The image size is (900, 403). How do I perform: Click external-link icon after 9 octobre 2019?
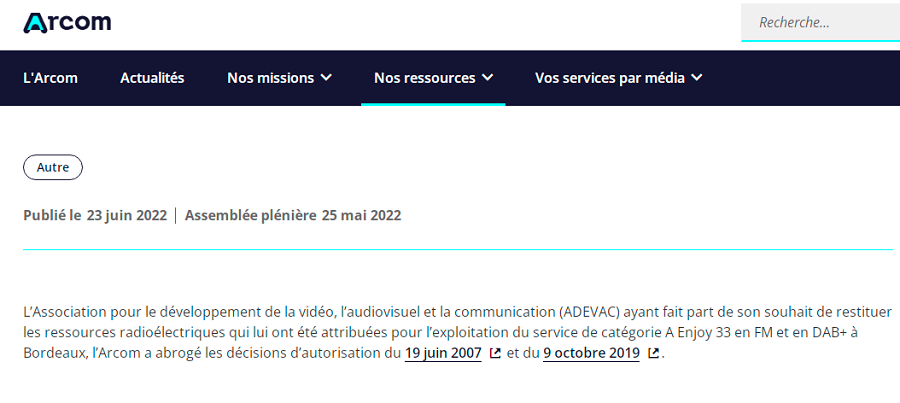pos(653,354)
